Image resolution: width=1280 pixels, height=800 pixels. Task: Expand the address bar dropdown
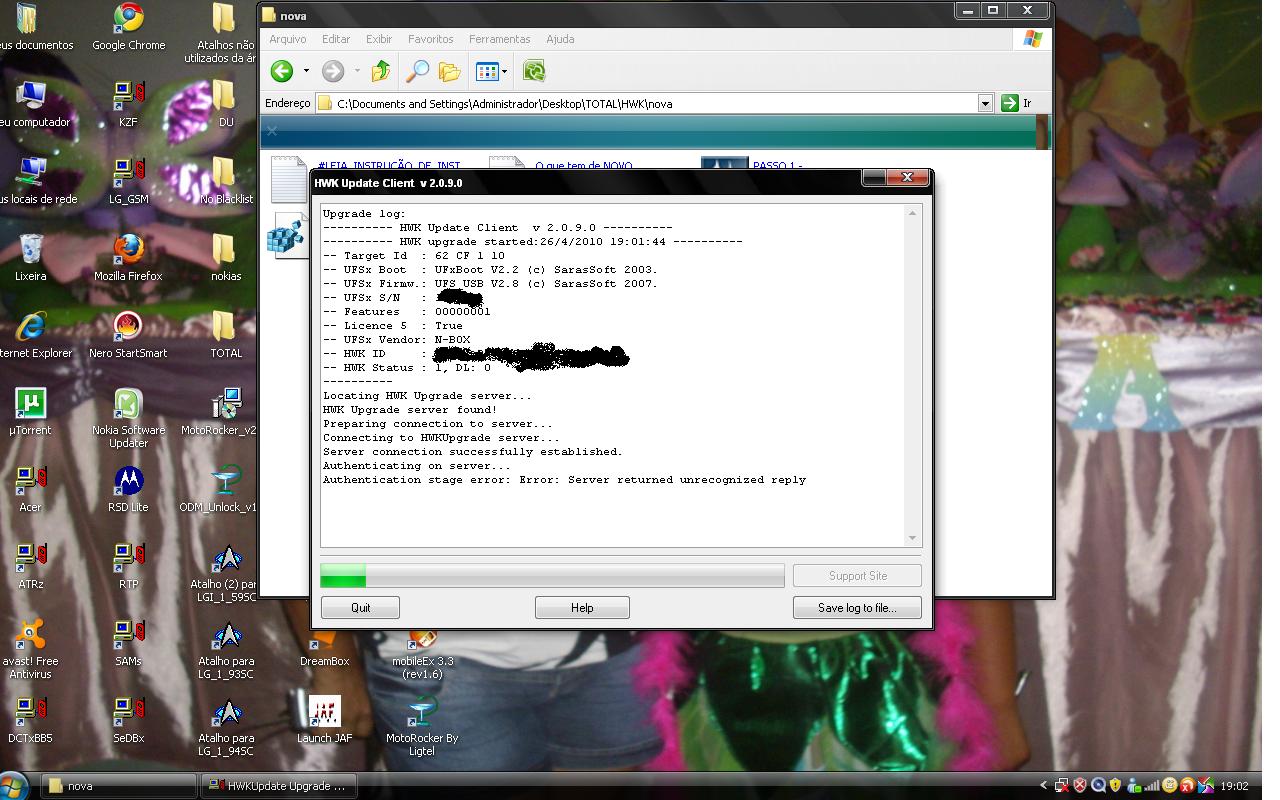[985, 103]
